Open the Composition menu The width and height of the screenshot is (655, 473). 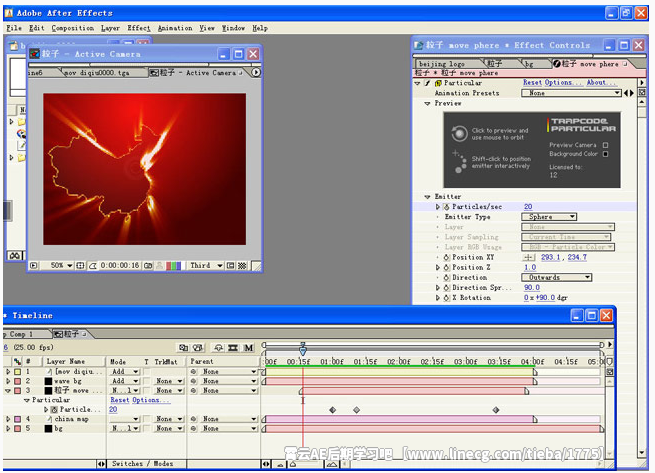[73, 28]
